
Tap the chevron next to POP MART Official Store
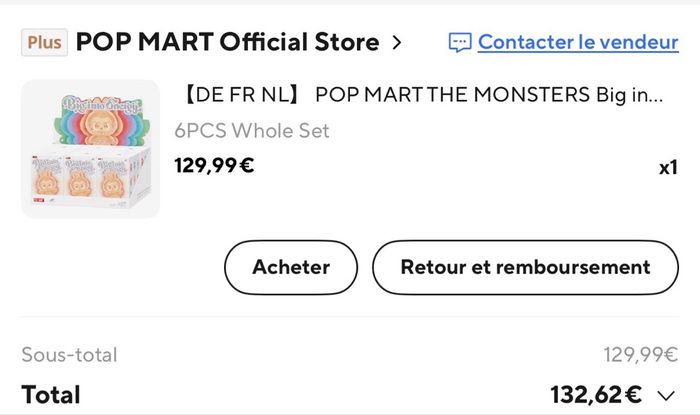397,42
